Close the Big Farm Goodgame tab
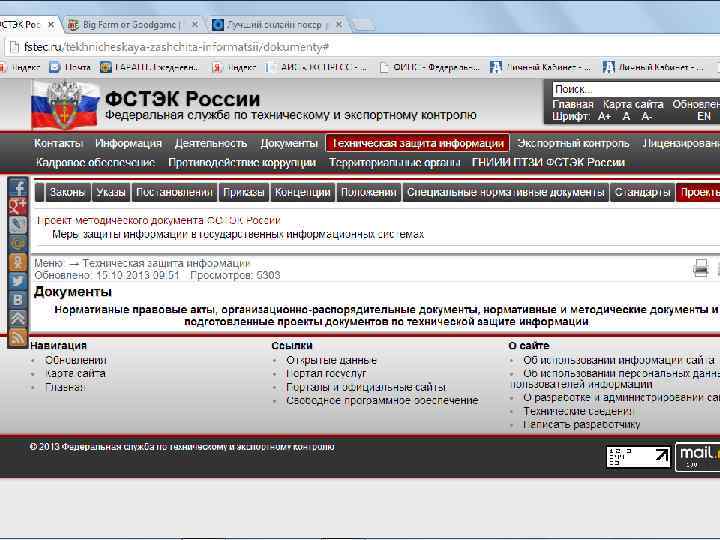The height and width of the screenshot is (540, 720). (195, 24)
